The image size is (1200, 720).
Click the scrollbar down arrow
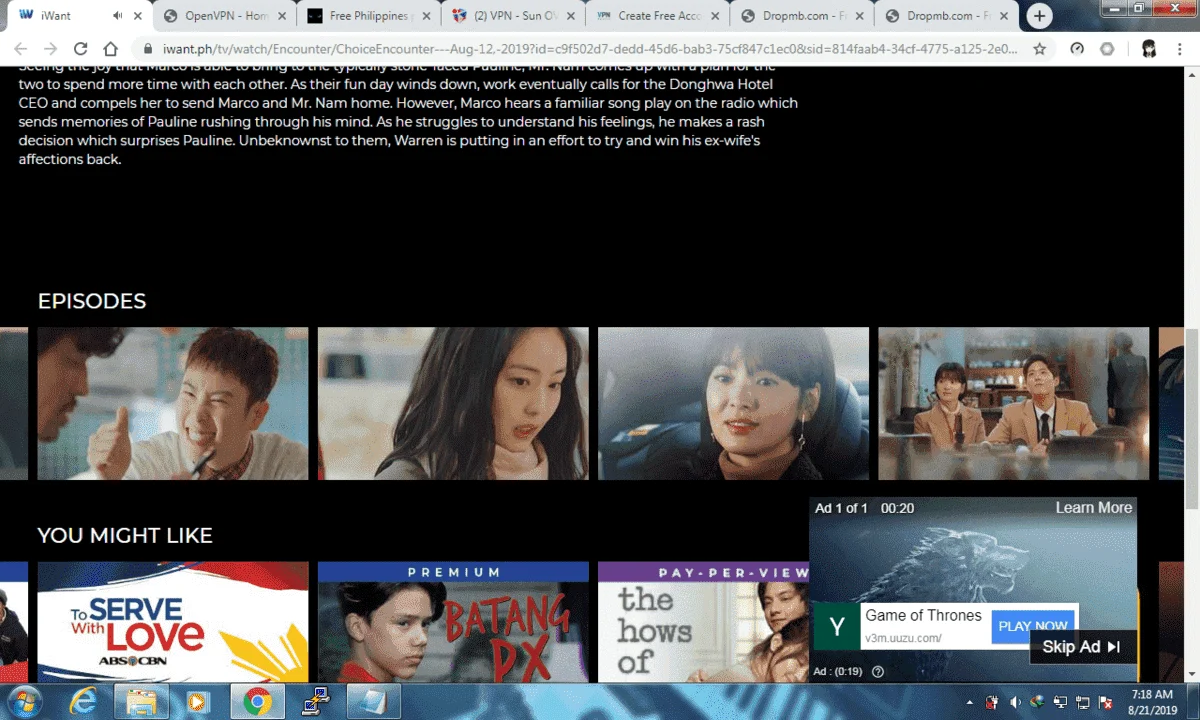coord(1191,675)
